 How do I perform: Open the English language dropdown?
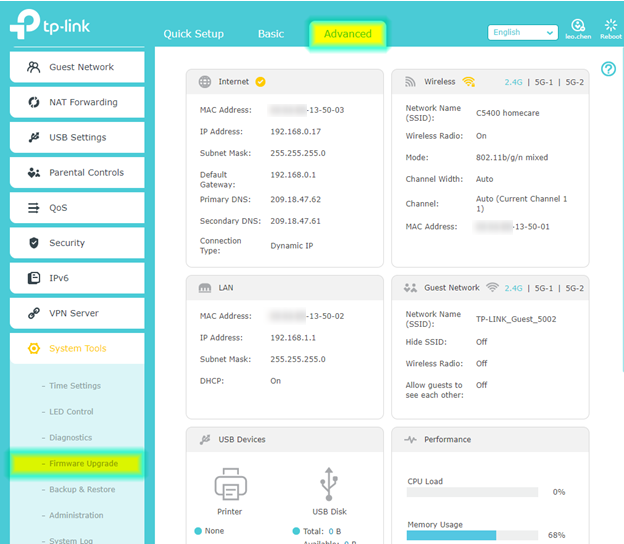point(523,33)
